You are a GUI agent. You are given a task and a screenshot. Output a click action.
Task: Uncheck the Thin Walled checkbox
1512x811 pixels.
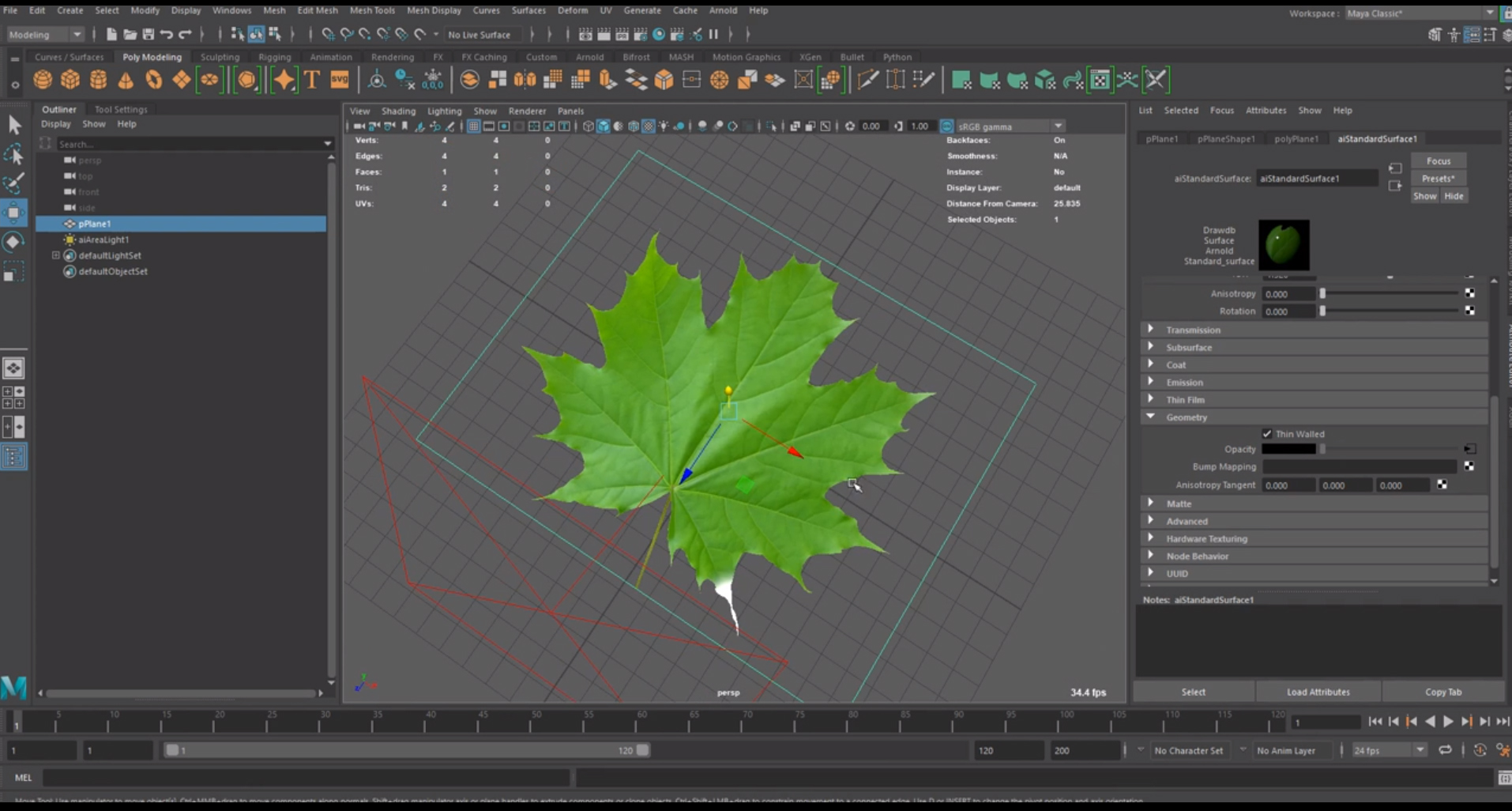1267,434
